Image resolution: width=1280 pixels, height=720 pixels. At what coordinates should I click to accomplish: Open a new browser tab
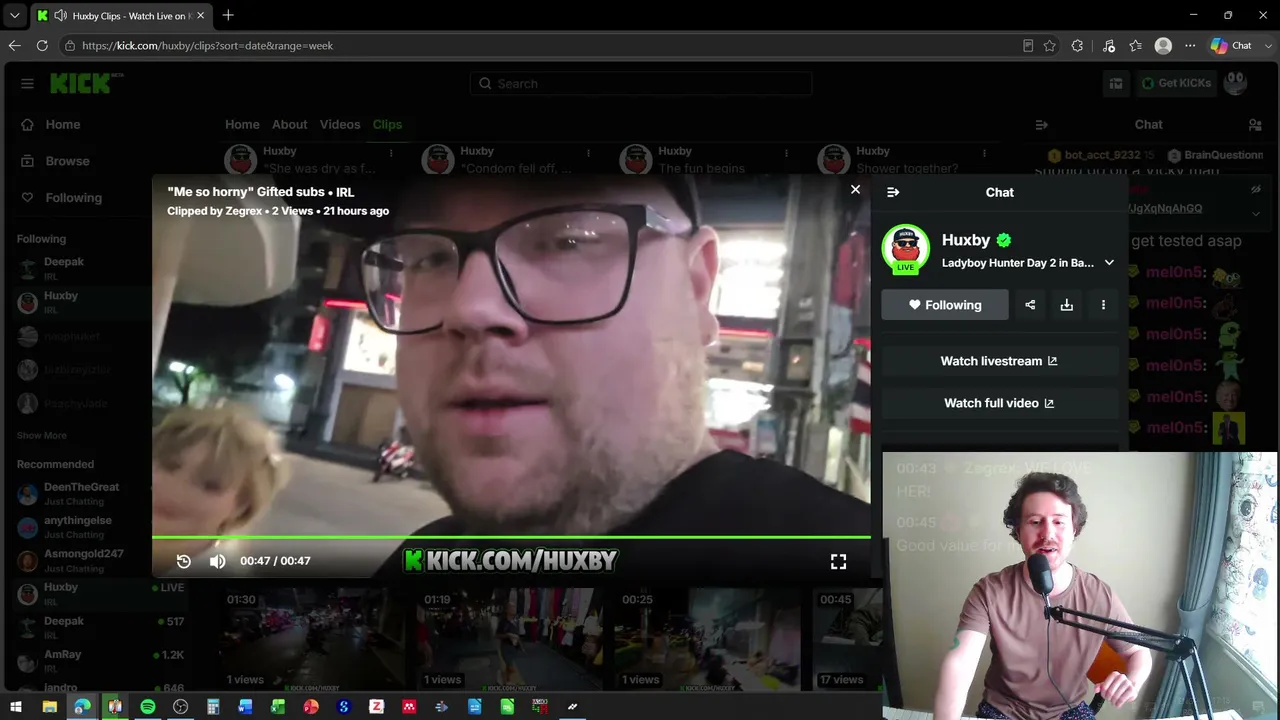coord(228,16)
